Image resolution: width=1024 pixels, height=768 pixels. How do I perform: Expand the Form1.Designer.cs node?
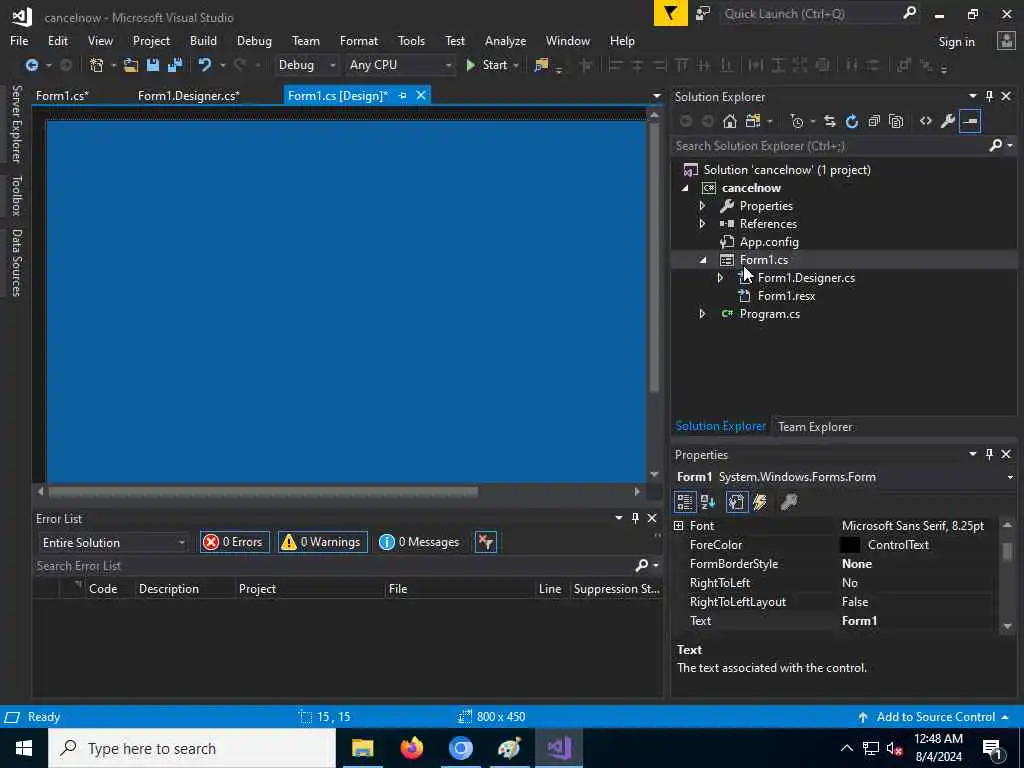[720, 278]
